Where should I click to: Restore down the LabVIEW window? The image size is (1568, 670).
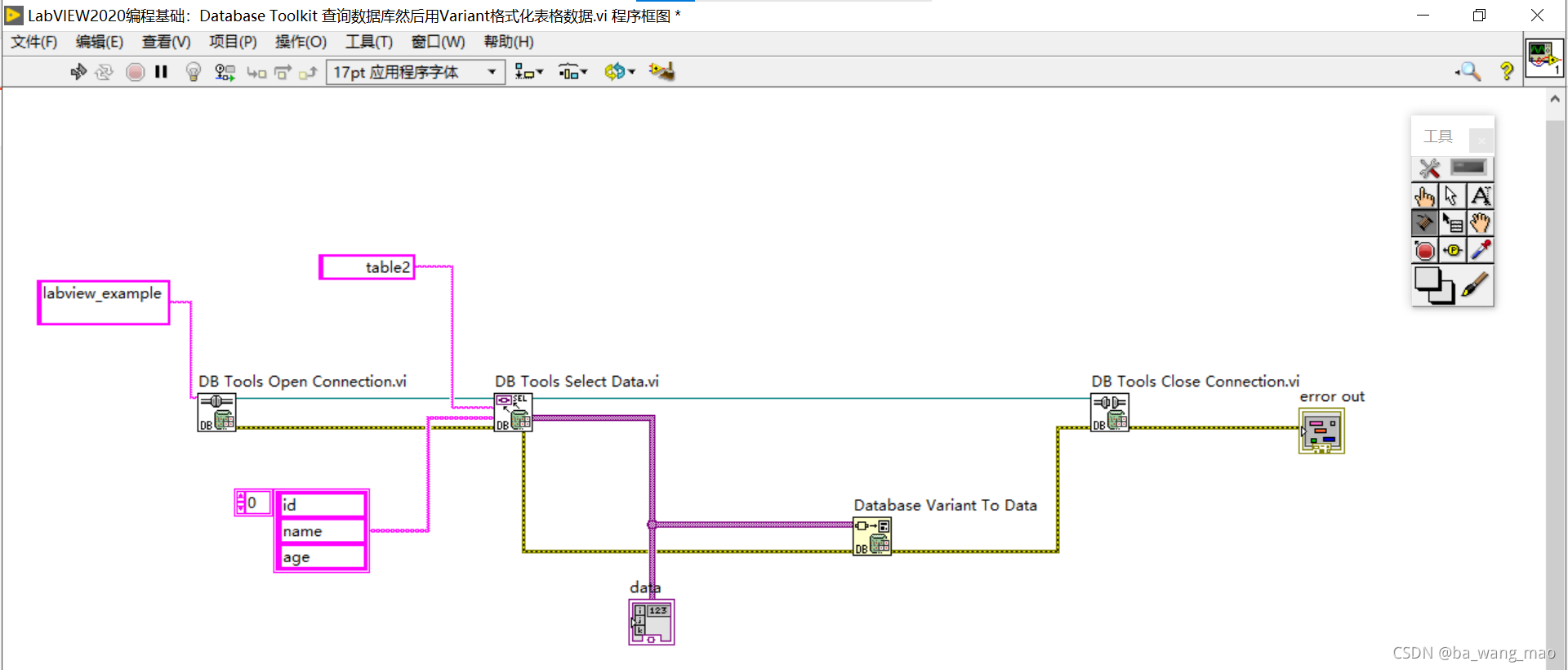click(x=1480, y=16)
